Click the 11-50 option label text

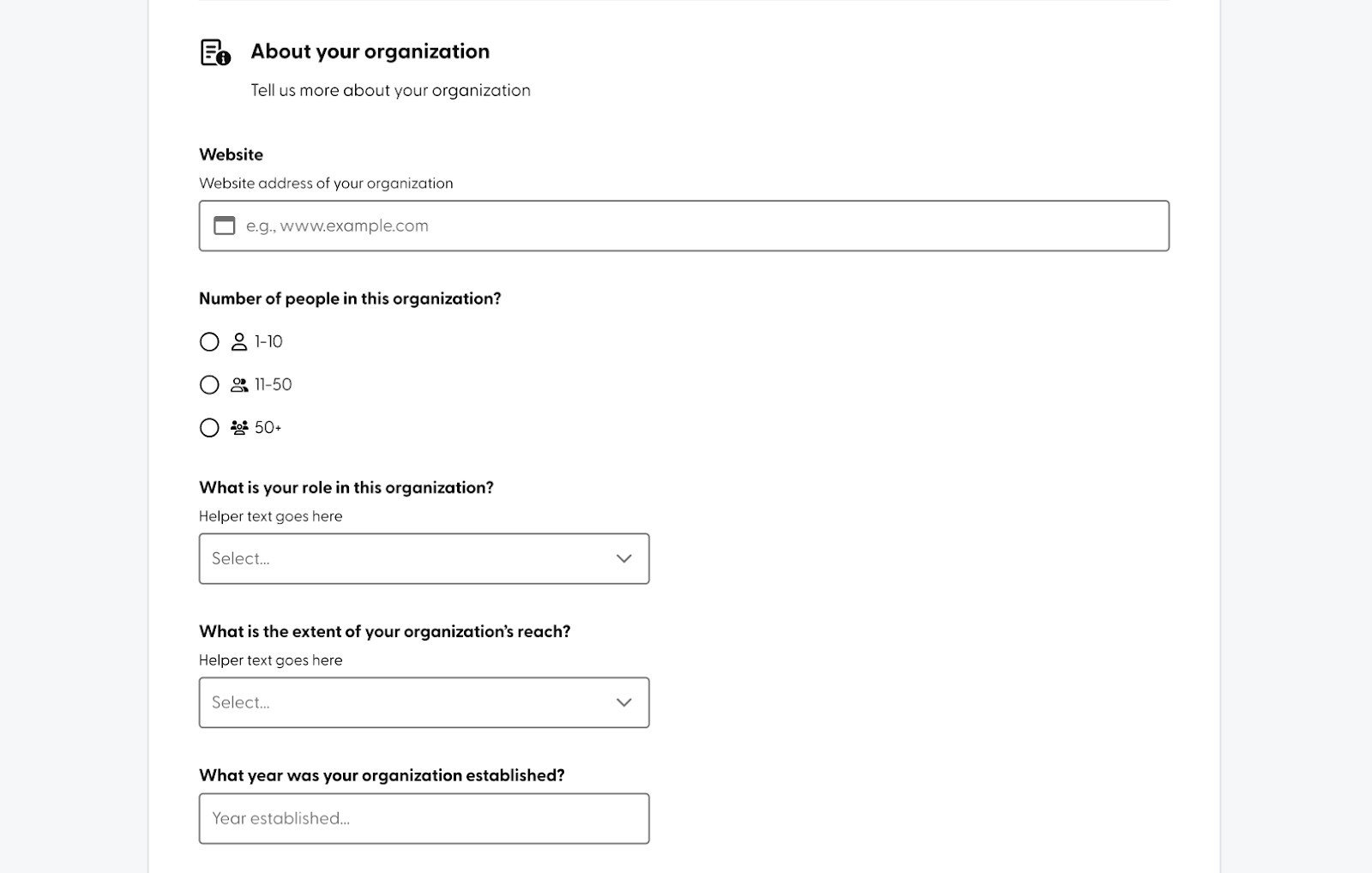click(x=274, y=384)
